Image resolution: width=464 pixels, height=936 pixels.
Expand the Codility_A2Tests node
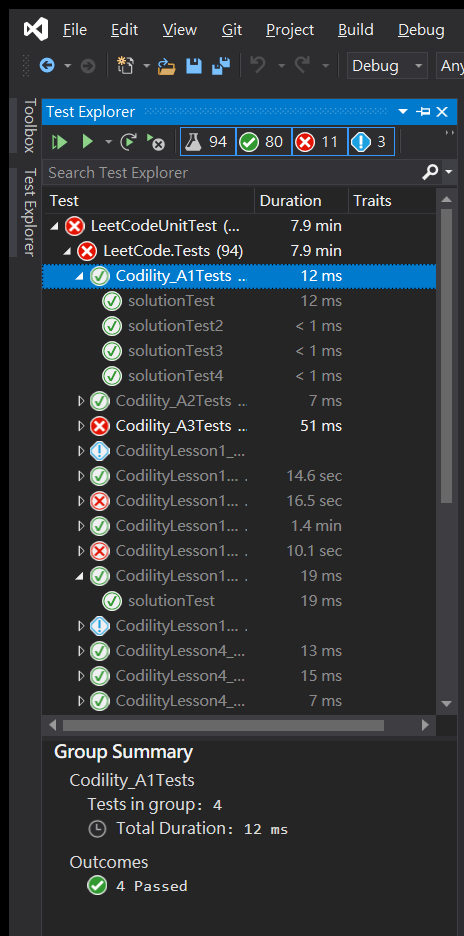tap(81, 401)
